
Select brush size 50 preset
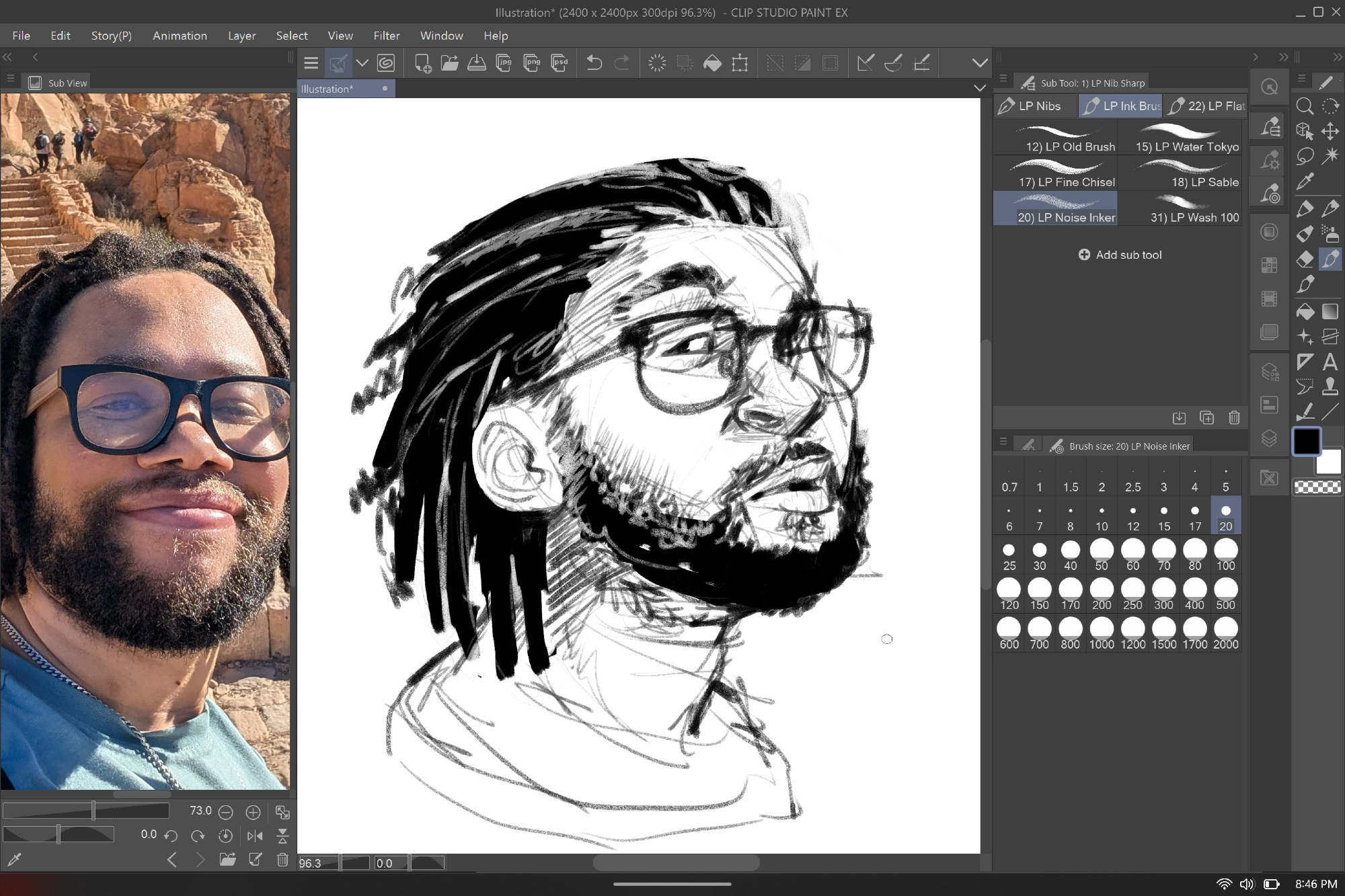tap(1102, 555)
